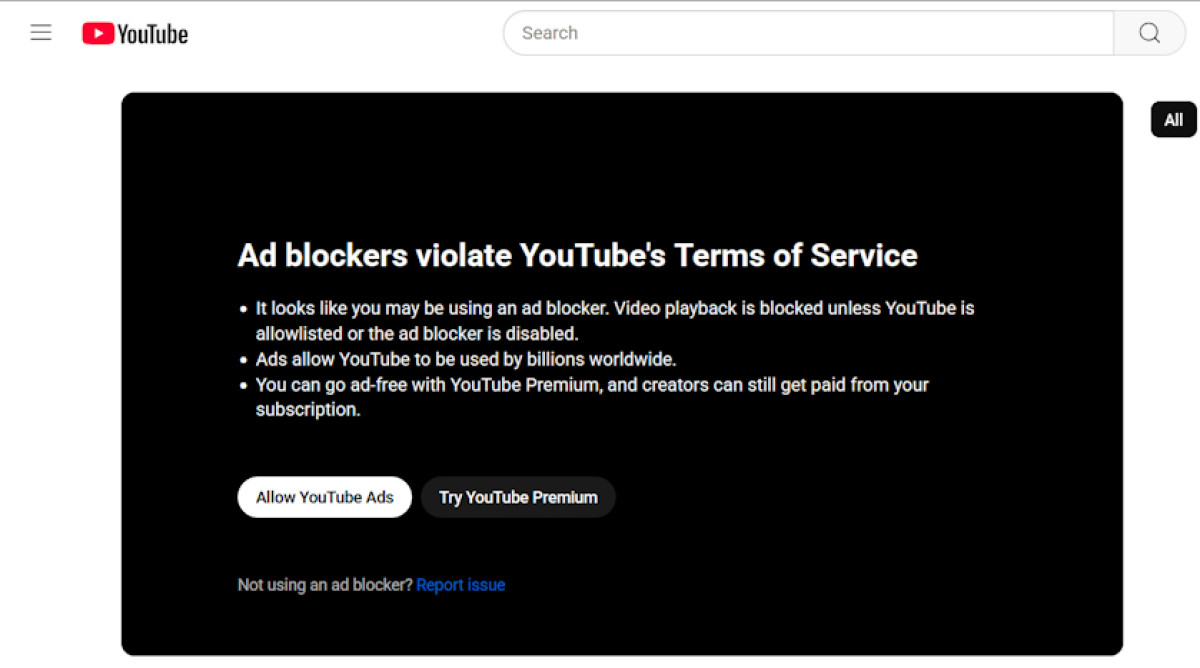Click the bullet "It looks like you may be using an ad blocker"
The height and width of the screenshot is (668, 1200).
tap(615, 321)
